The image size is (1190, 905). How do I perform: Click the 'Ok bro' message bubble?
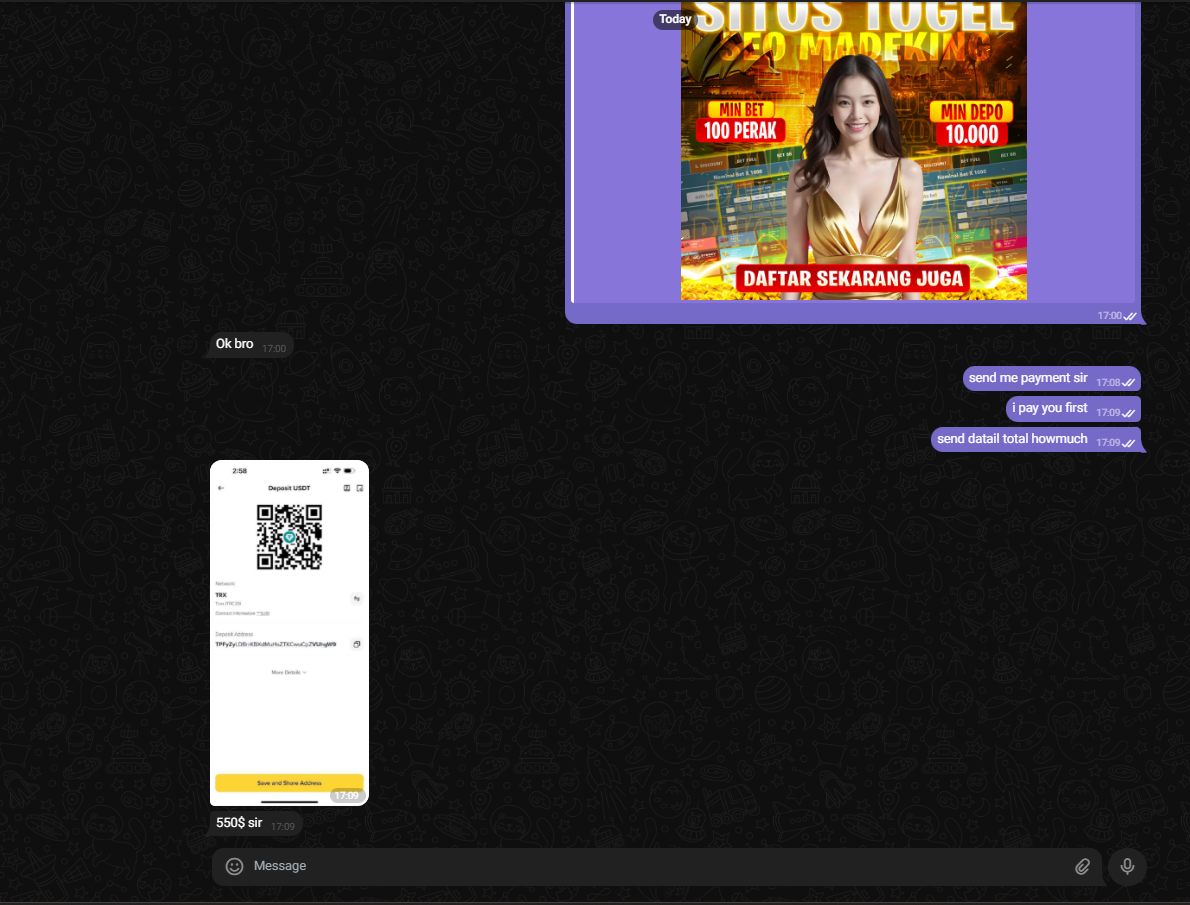(235, 344)
